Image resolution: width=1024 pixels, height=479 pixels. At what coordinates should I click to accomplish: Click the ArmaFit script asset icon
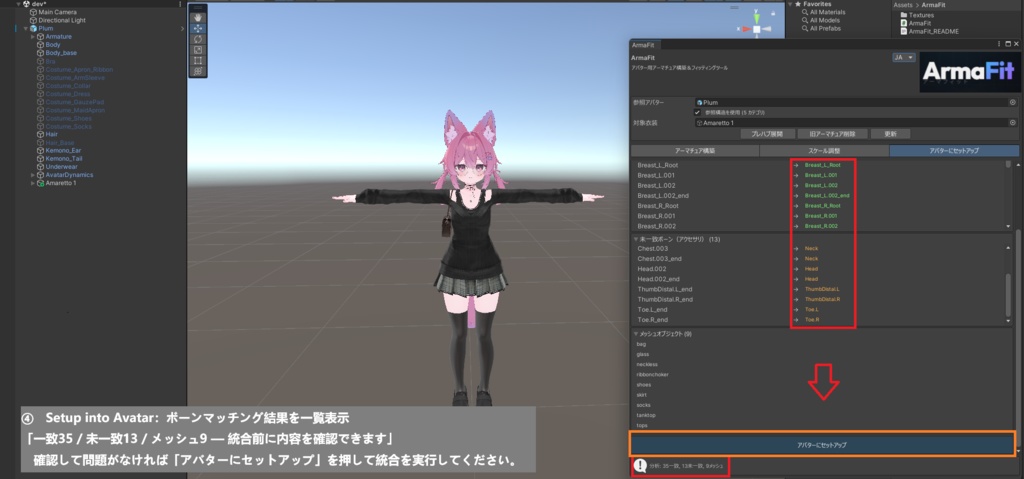pos(904,23)
